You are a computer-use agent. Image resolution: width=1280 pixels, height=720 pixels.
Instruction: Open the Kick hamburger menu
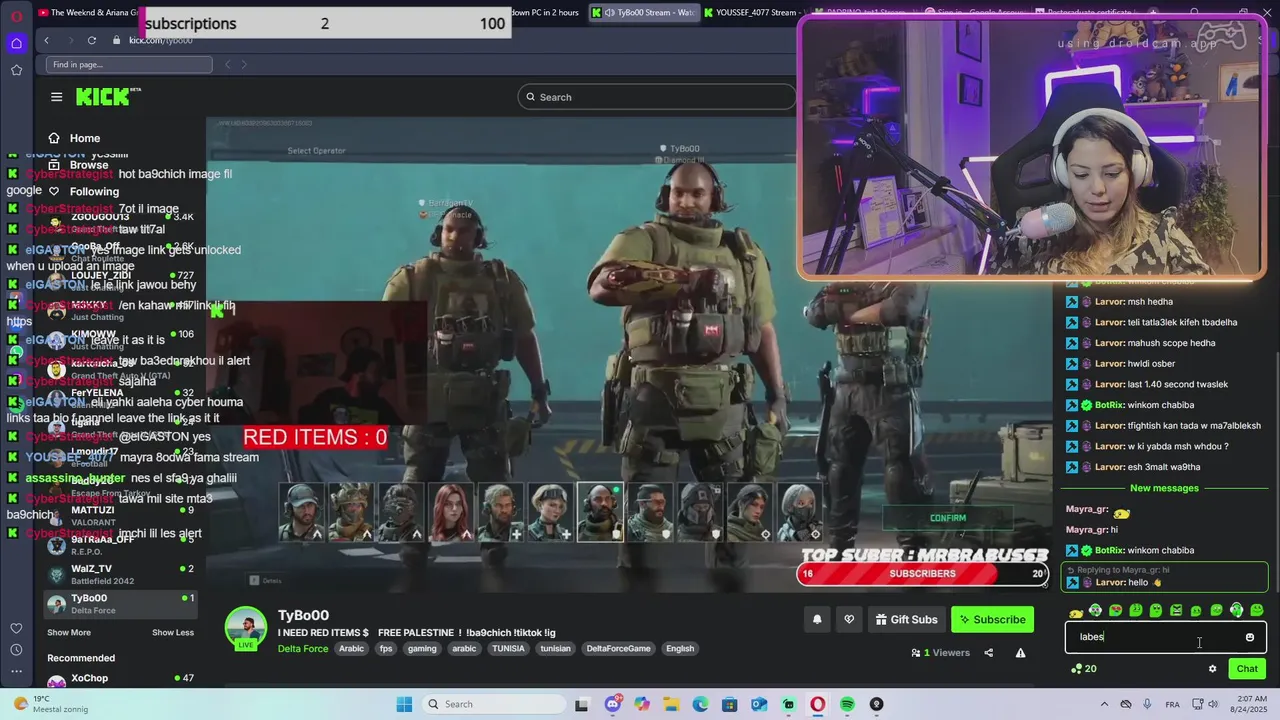pos(57,97)
